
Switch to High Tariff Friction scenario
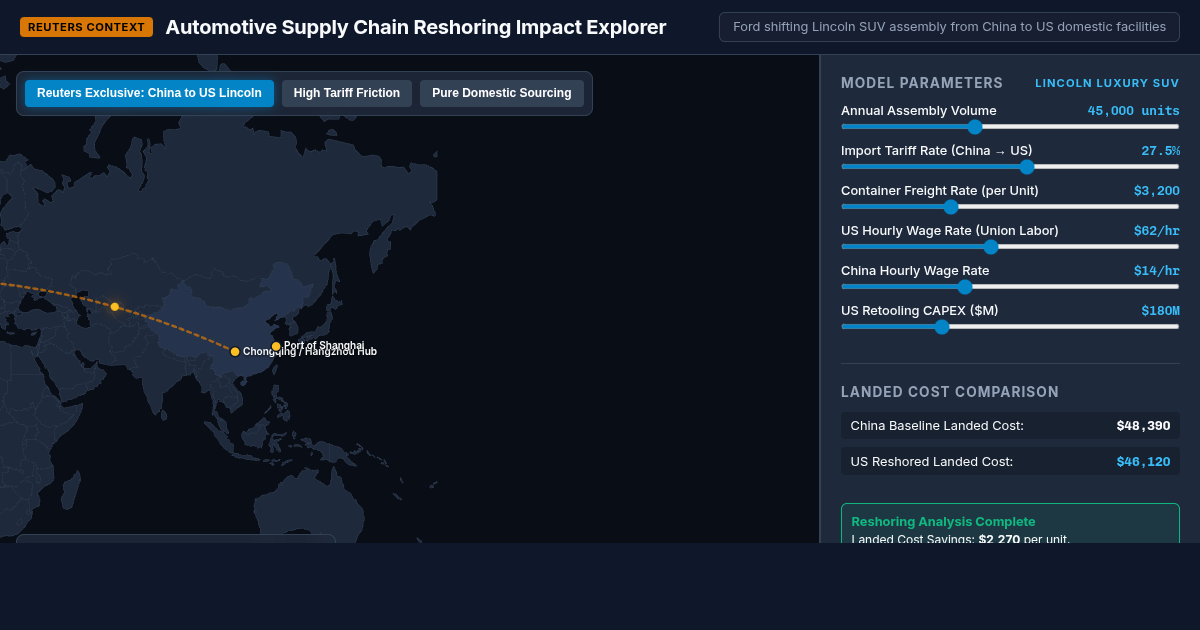[x=347, y=93]
